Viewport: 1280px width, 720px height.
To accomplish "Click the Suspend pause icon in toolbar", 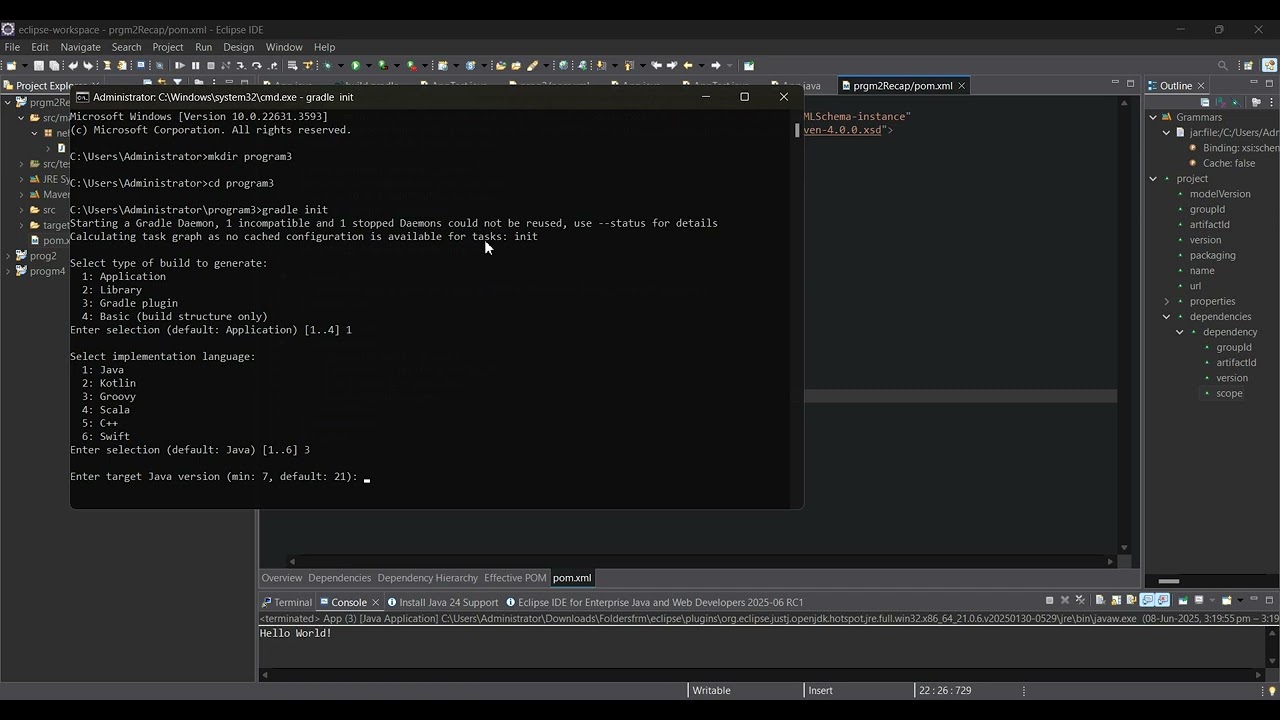I will tap(195, 65).
